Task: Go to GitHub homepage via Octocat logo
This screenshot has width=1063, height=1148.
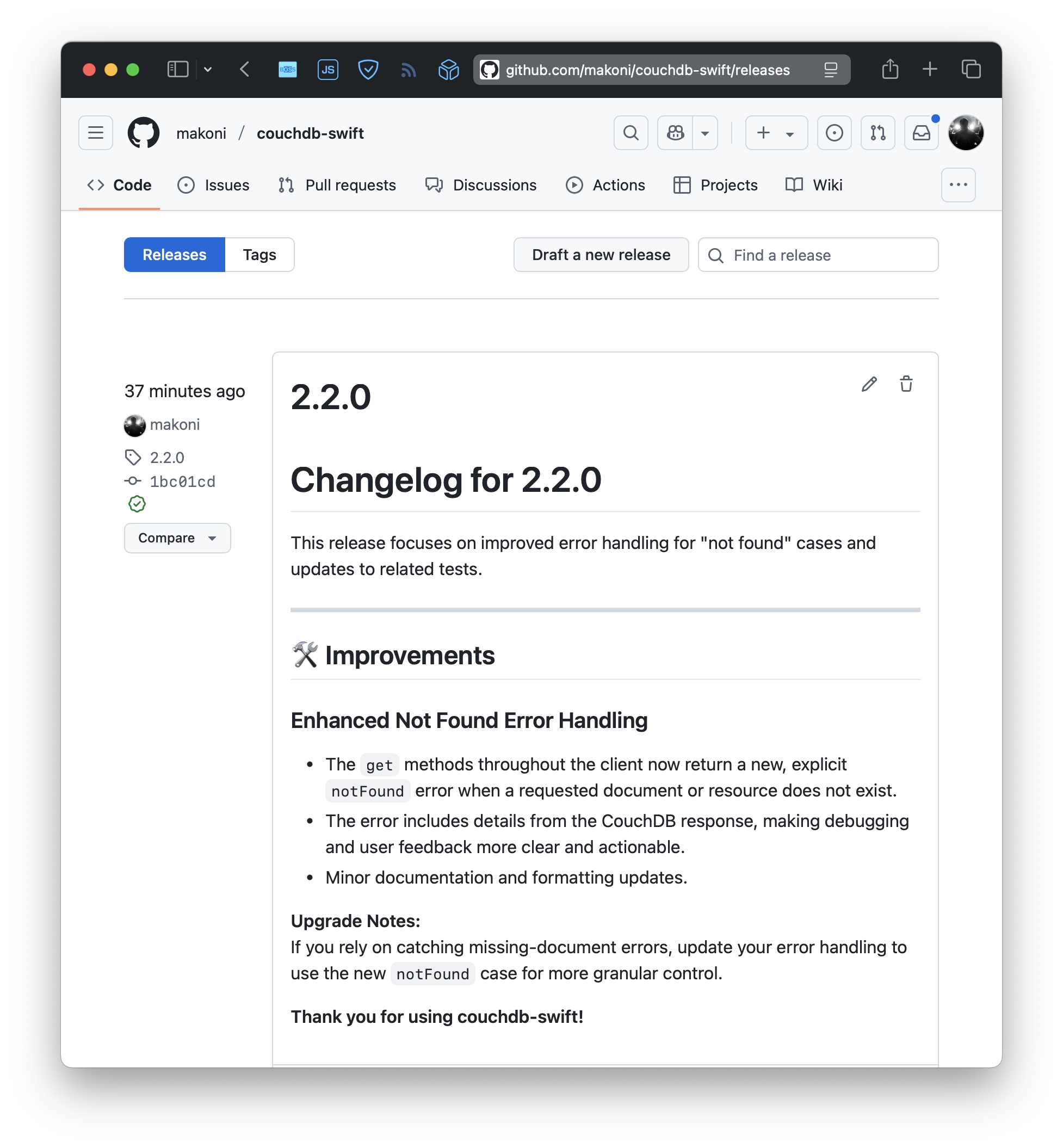Action: 143,133
